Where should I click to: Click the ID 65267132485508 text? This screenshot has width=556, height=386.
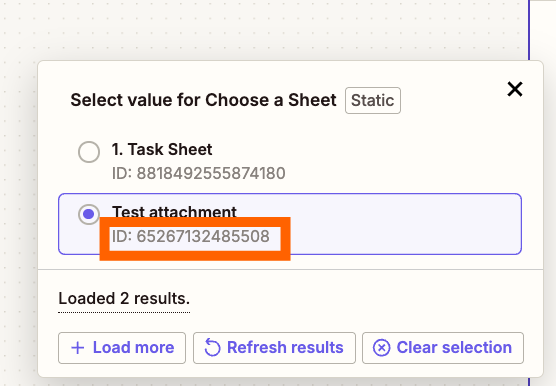(191, 236)
